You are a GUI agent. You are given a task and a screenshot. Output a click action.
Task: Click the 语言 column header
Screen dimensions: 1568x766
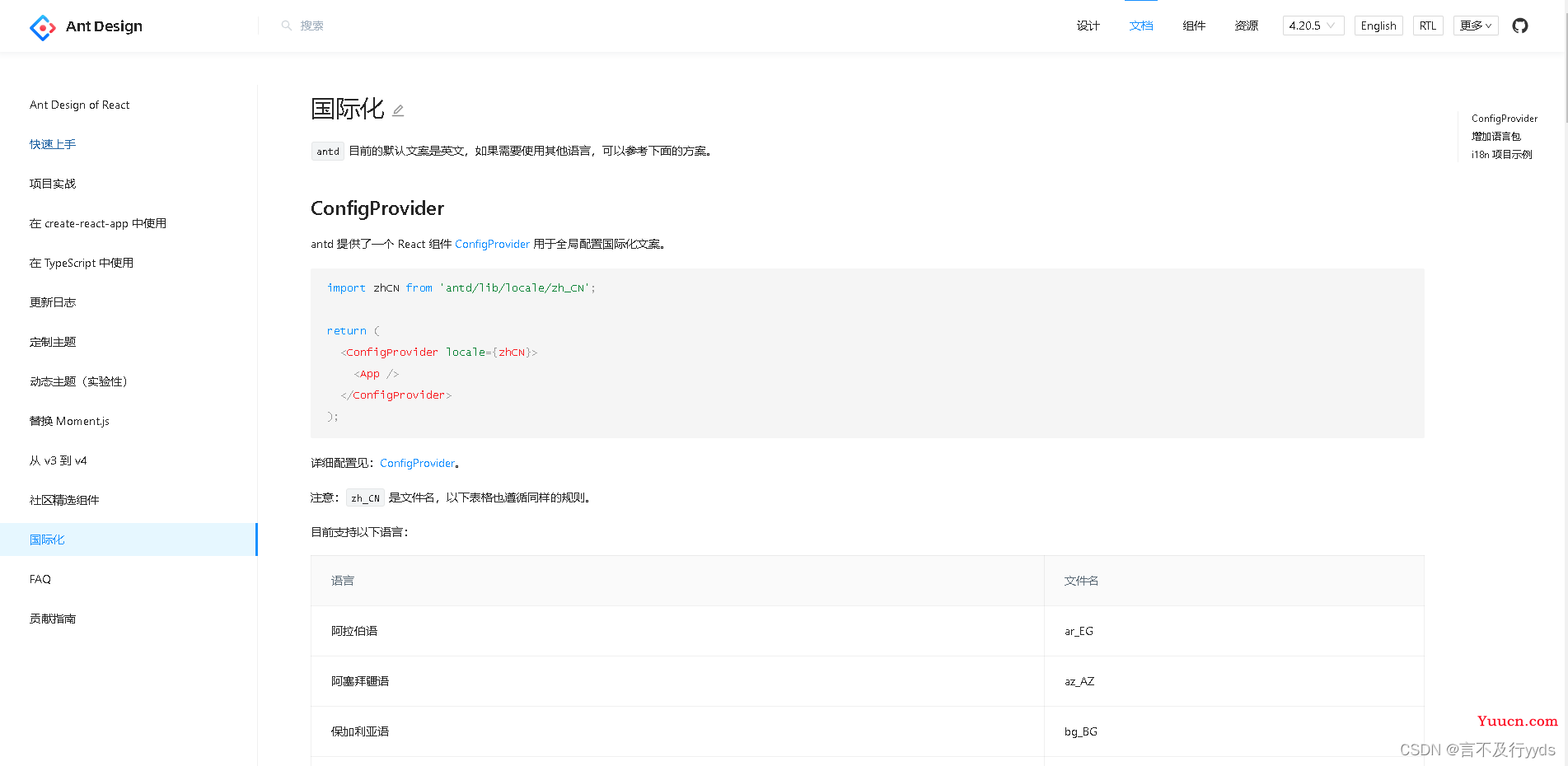[x=677, y=581]
